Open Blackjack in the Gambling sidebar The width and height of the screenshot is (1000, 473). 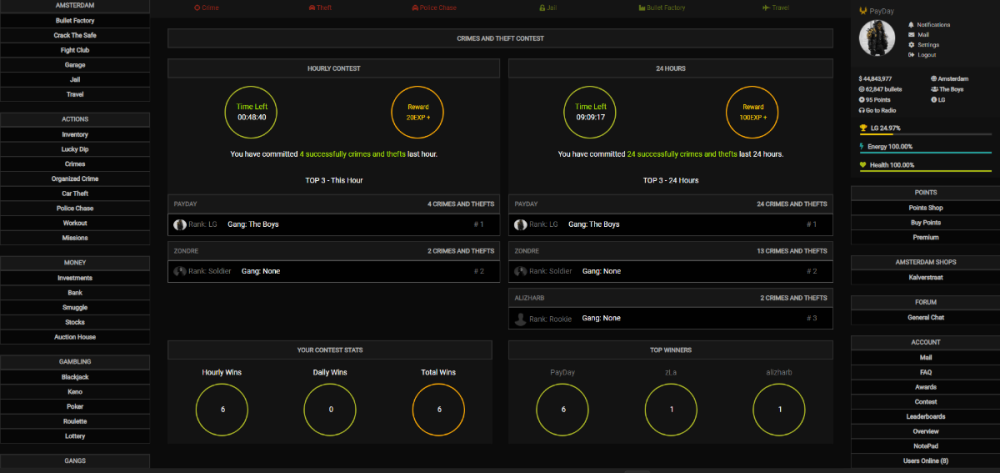[x=75, y=376]
